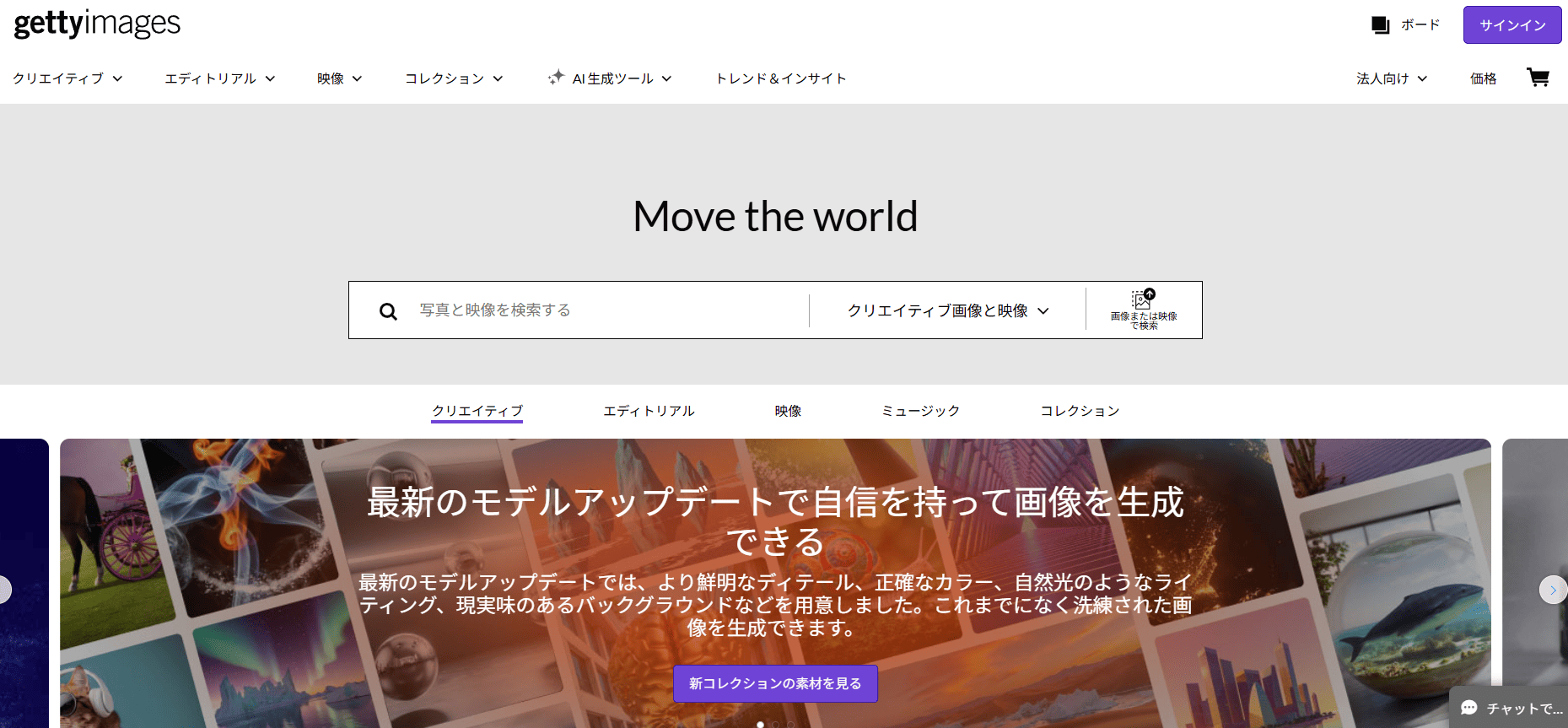Screen dimensions: 1568x728
Task: Open クリエイティブ画像と映像 search filter dropdown
Action: [948, 310]
